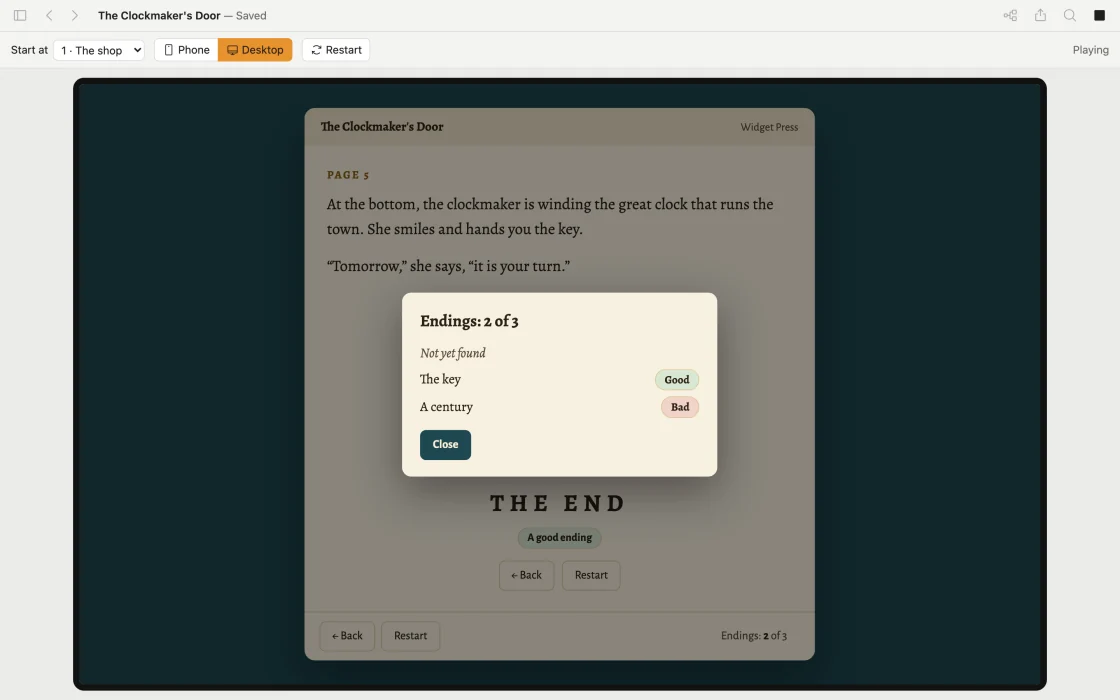Click the paragraph beginning 'At the bottom'
1120x700 pixels.
(550, 216)
